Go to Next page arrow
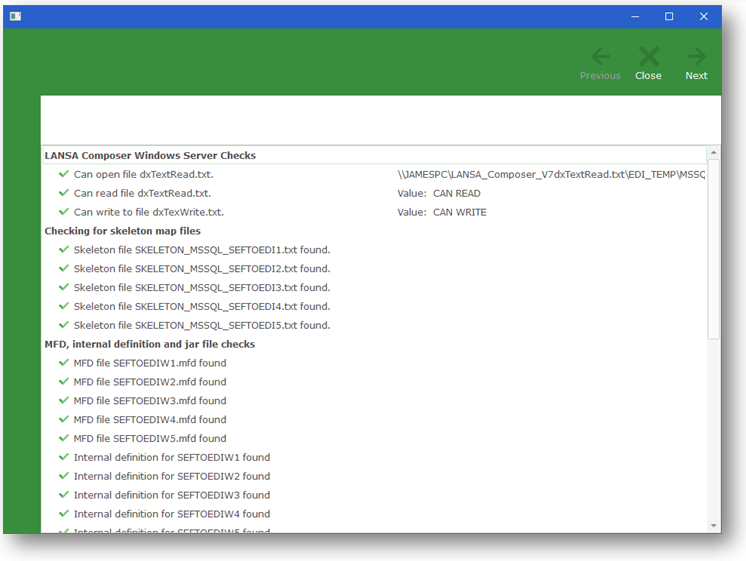 click(x=697, y=56)
